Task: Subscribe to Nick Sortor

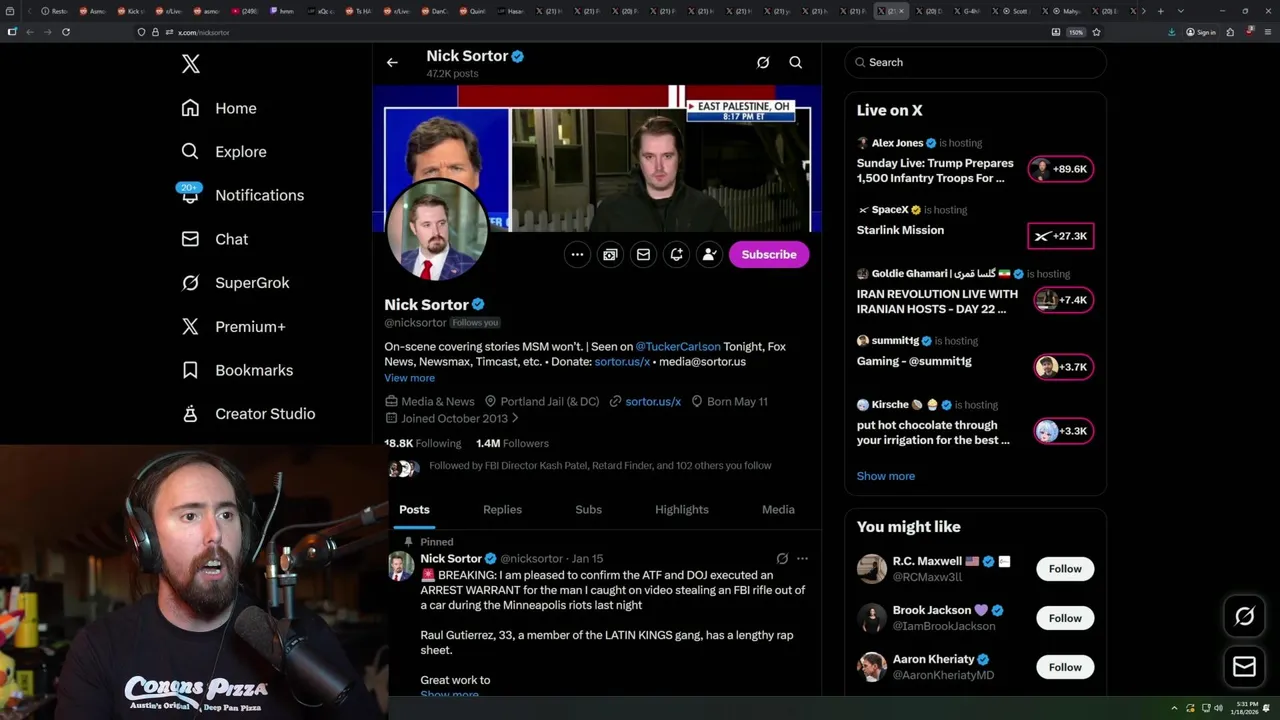Action: click(769, 255)
